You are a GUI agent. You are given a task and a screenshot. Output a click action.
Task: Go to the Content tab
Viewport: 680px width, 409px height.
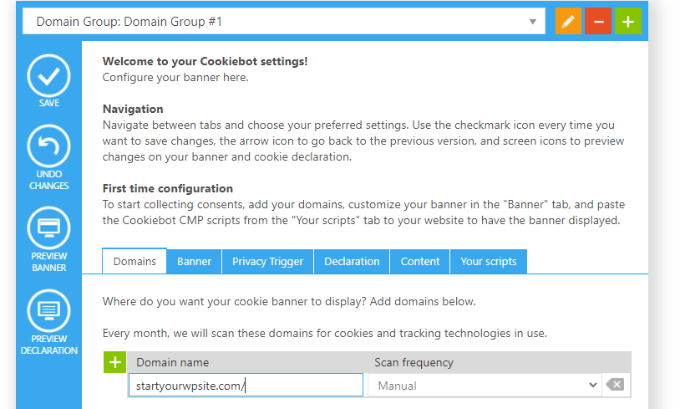[420, 261]
